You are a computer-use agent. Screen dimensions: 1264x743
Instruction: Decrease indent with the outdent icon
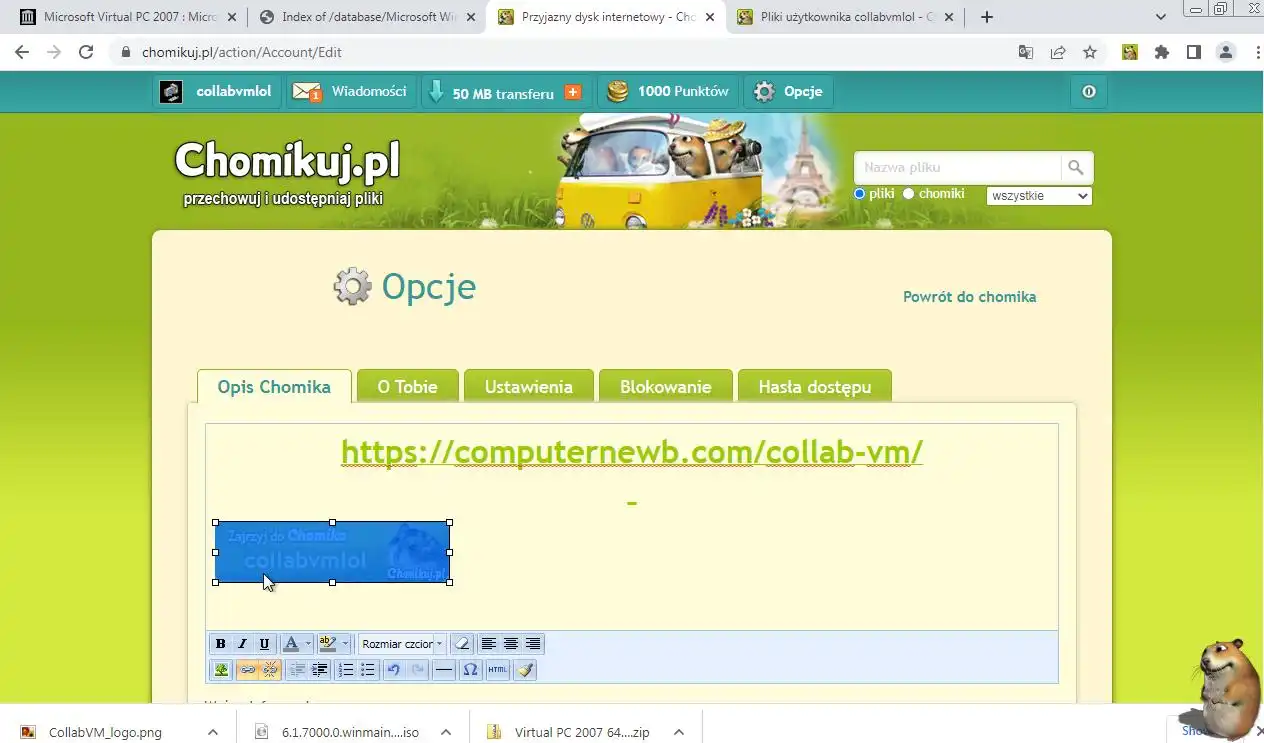pyautogui.click(x=297, y=670)
